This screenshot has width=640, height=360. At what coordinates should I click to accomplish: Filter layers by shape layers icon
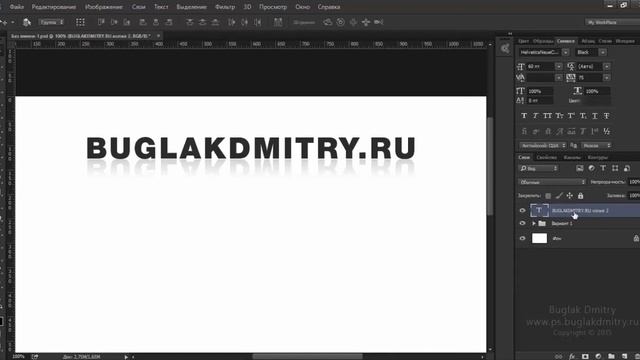tap(615, 168)
